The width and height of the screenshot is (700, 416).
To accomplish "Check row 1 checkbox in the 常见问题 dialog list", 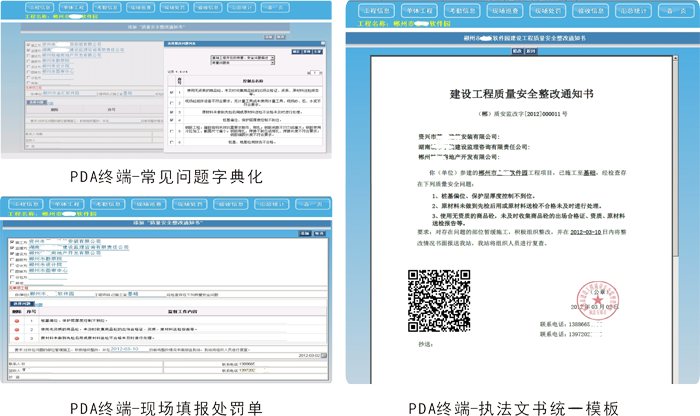I will (173, 91).
